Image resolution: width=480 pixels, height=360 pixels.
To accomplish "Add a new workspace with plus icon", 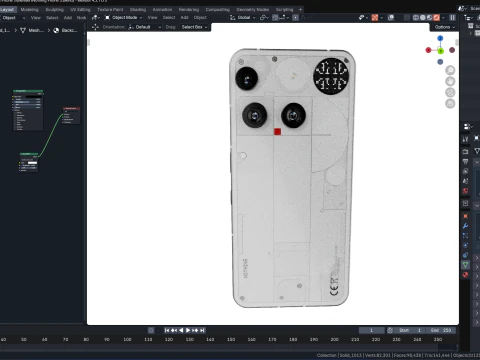I will (x=300, y=10).
